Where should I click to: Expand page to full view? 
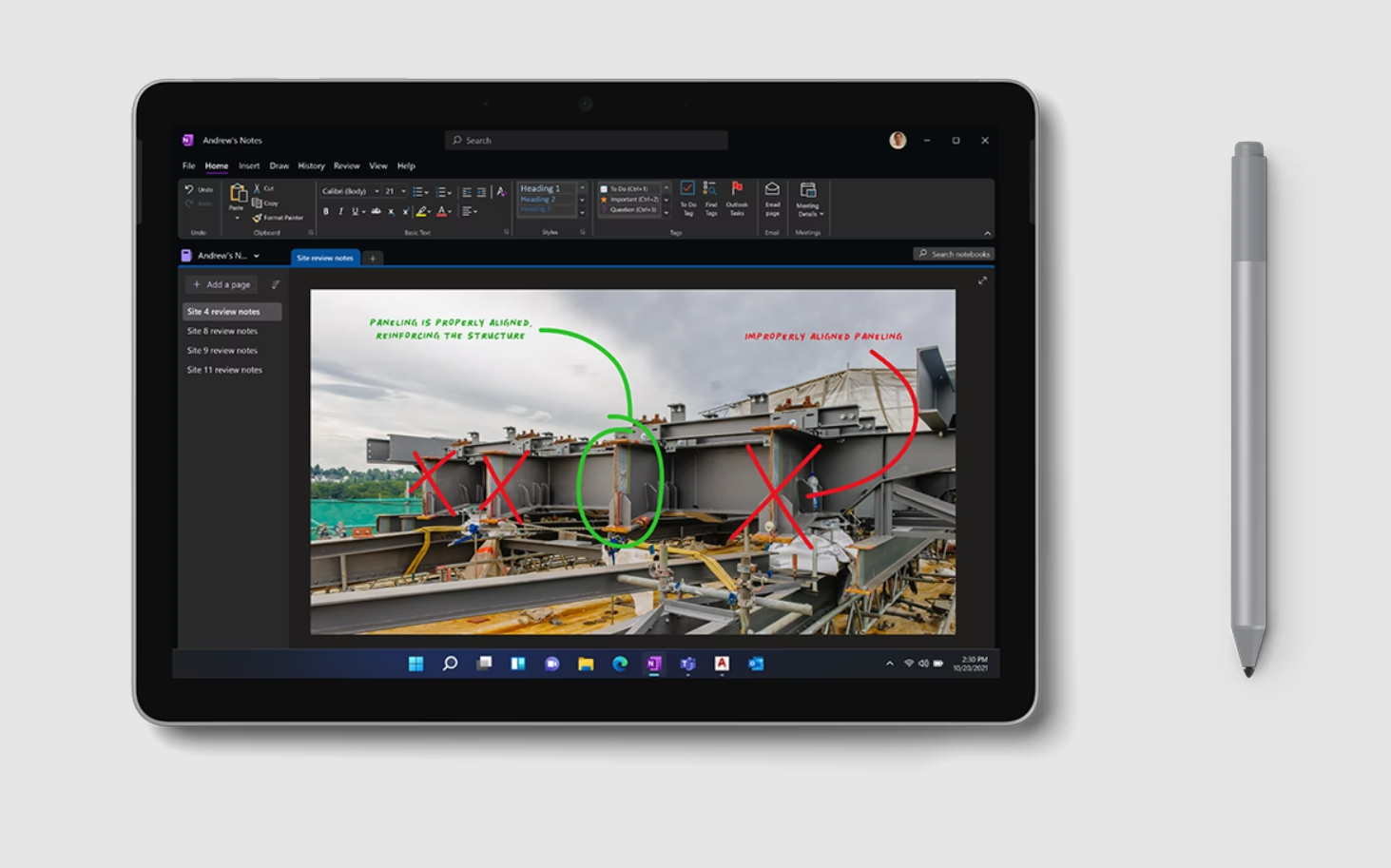982,280
